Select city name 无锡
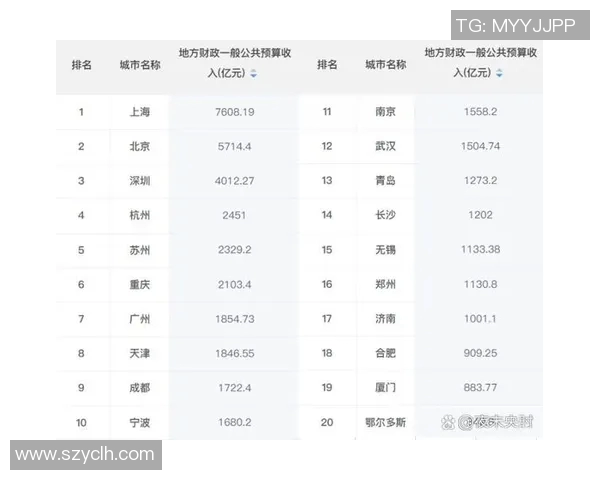600x480 pixels. pos(385,250)
